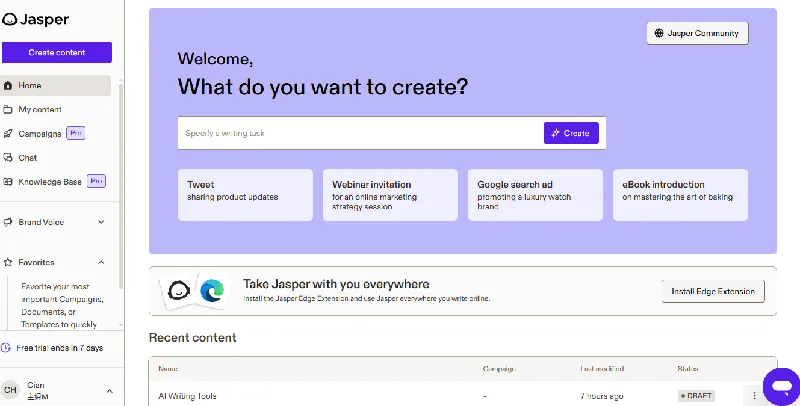Click the Jasper logo
The height and width of the screenshot is (406, 800).
pos(35,19)
